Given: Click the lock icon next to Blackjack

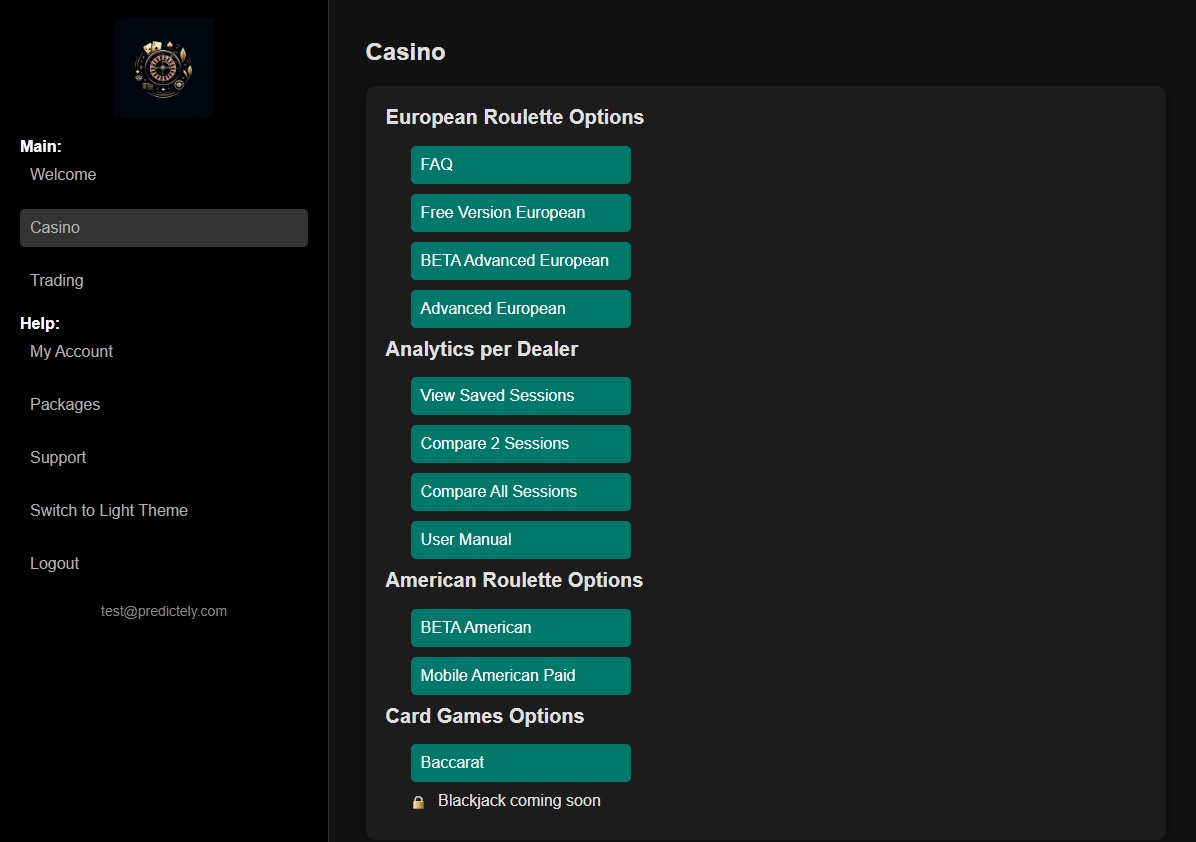Looking at the screenshot, I should point(418,800).
